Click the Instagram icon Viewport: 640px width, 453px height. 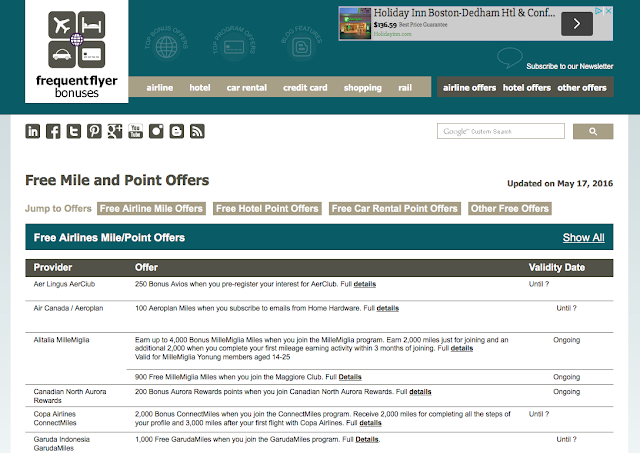pyautogui.click(x=156, y=131)
